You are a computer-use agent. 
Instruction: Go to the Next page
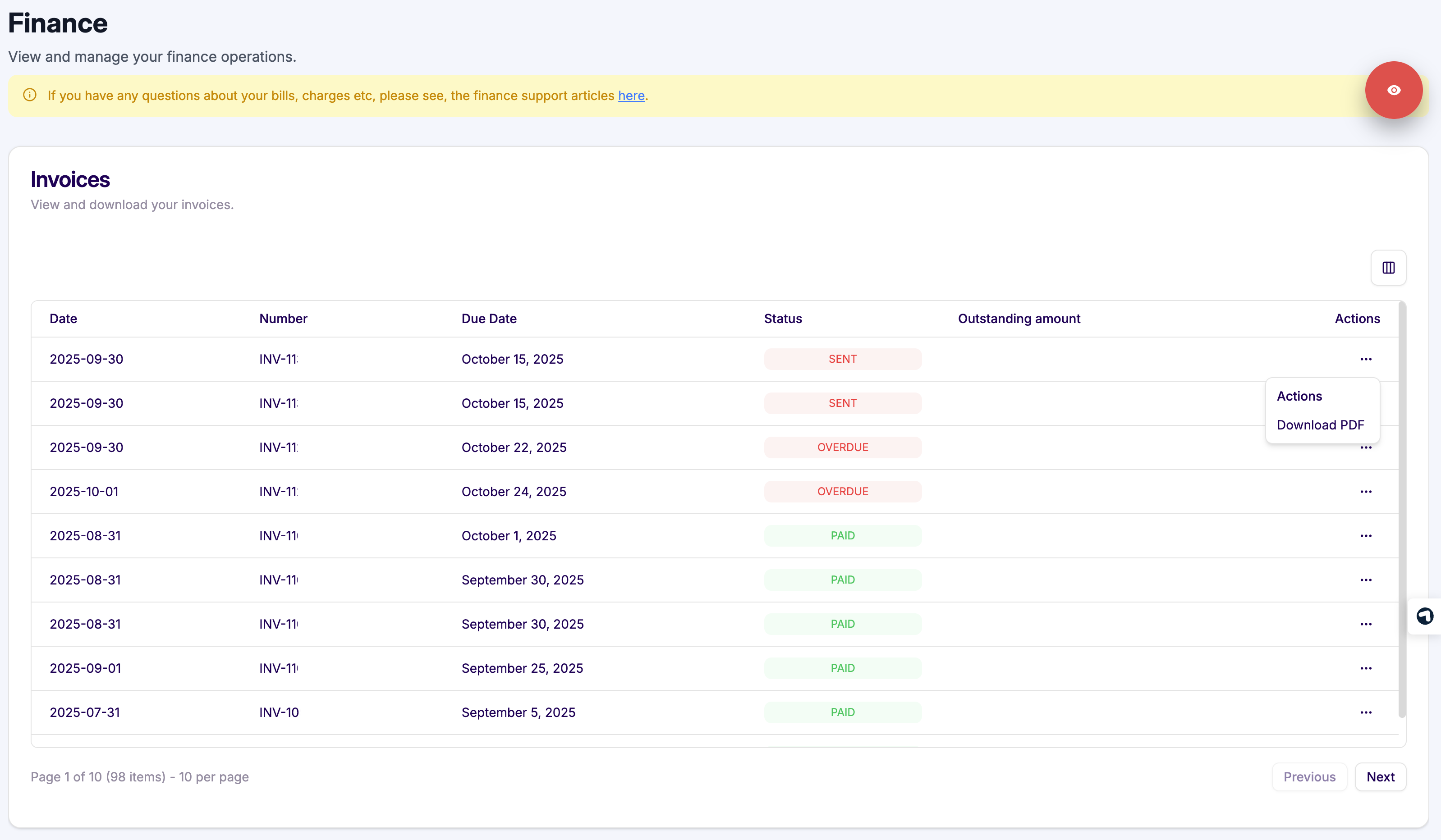tap(1380, 776)
